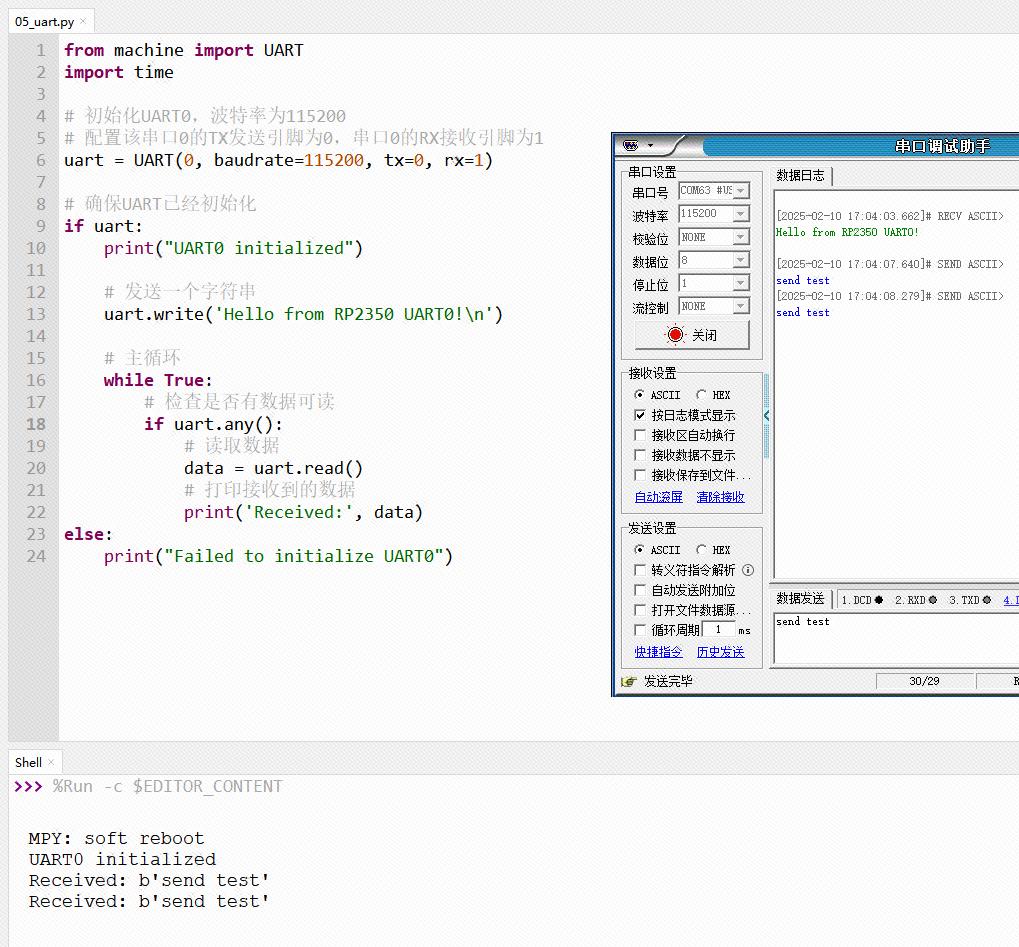Image resolution: width=1019 pixels, height=947 pixels.
Task: Click the 'MPY: soft reboot' shell line
Action: (116, 838)
